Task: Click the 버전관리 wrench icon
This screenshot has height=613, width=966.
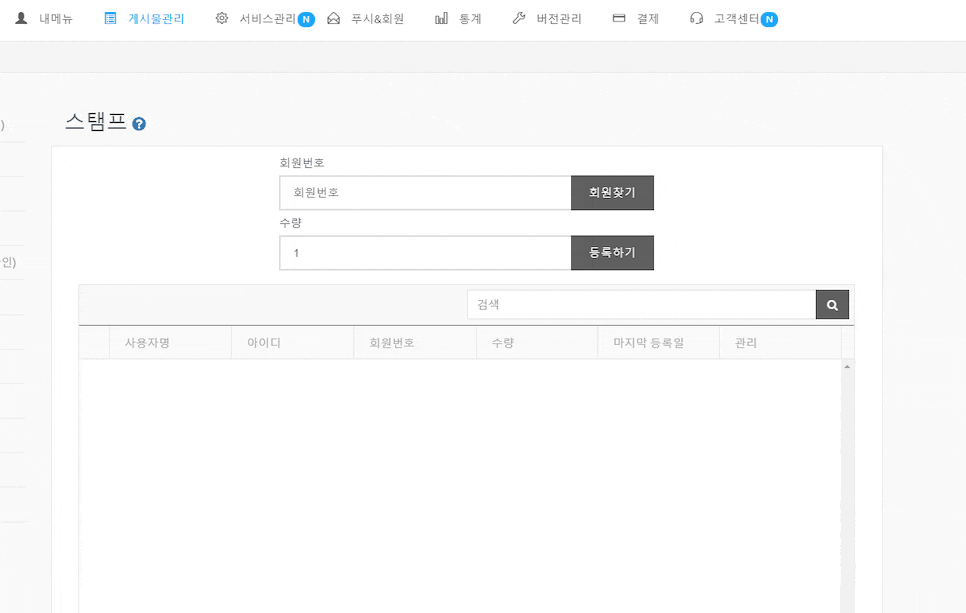Action: (518, 18)
